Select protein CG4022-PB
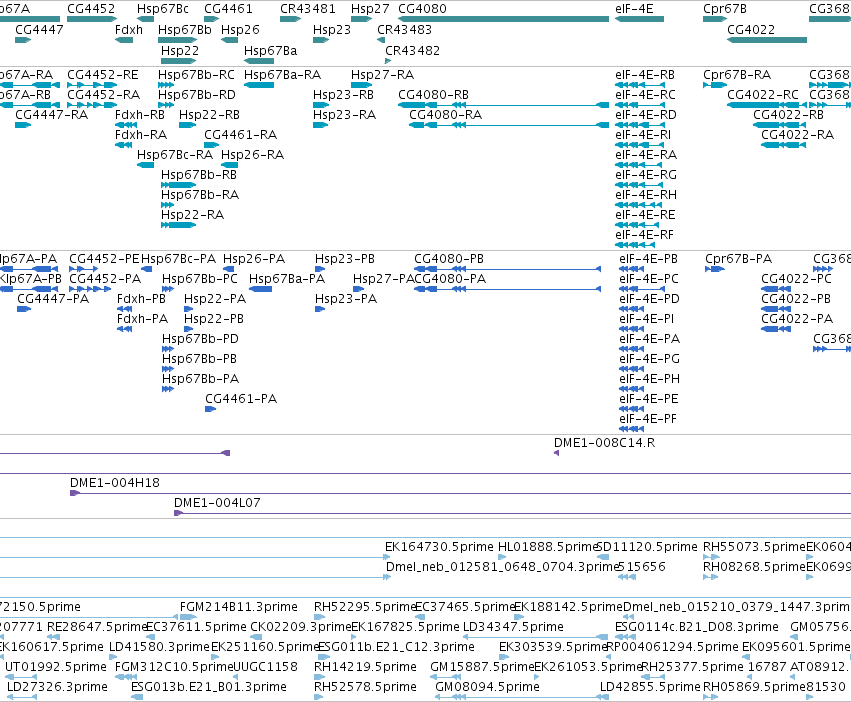 pos(796,299)
